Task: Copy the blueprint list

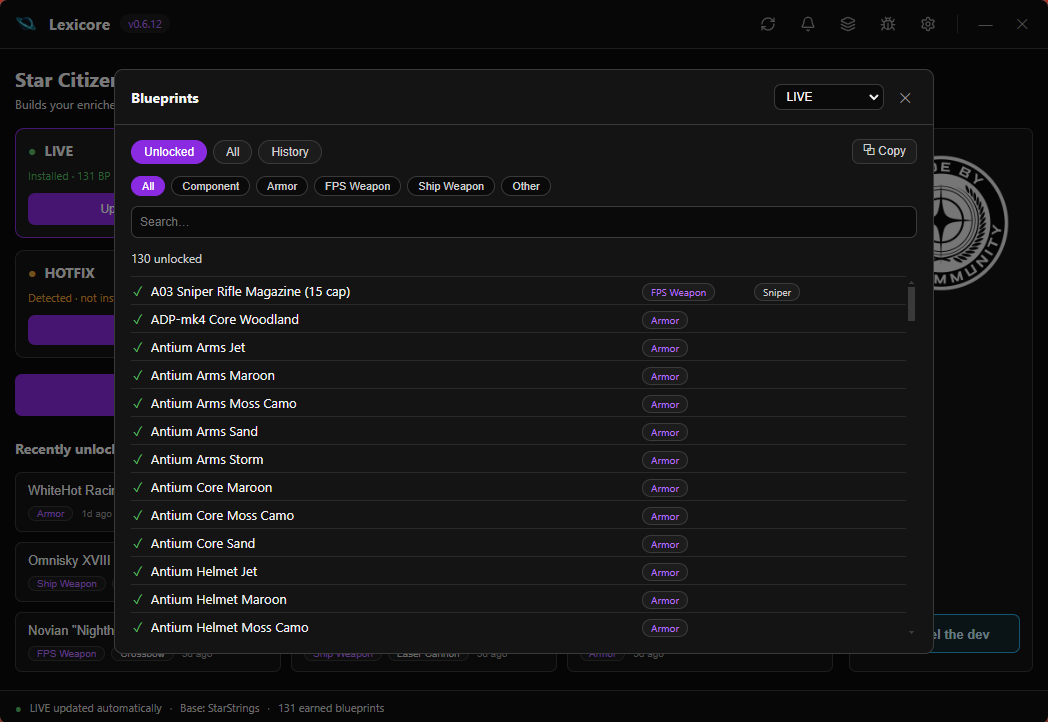Action: 884,151
